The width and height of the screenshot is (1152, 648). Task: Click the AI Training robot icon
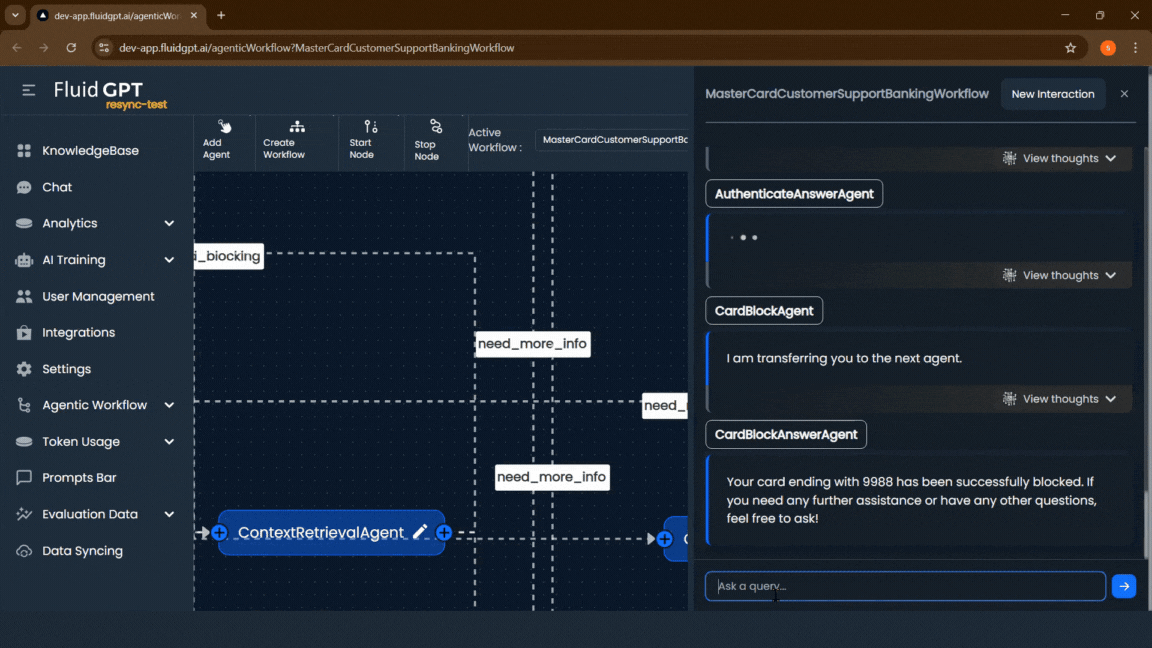point(24,260)
